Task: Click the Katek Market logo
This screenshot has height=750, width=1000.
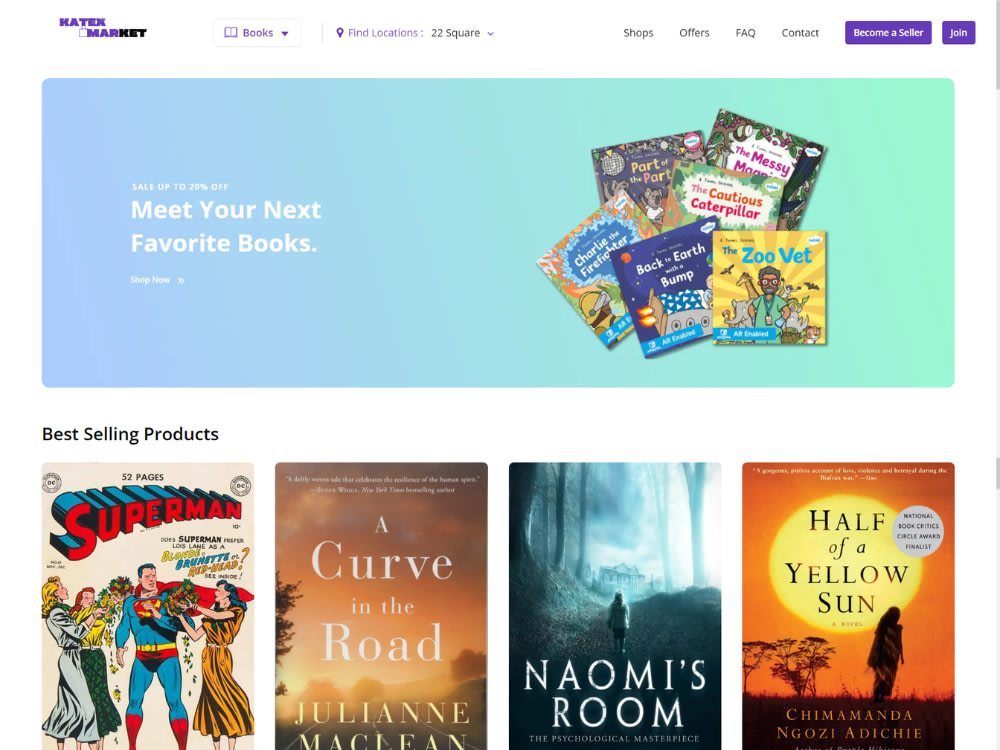Action: click(103, 27)
